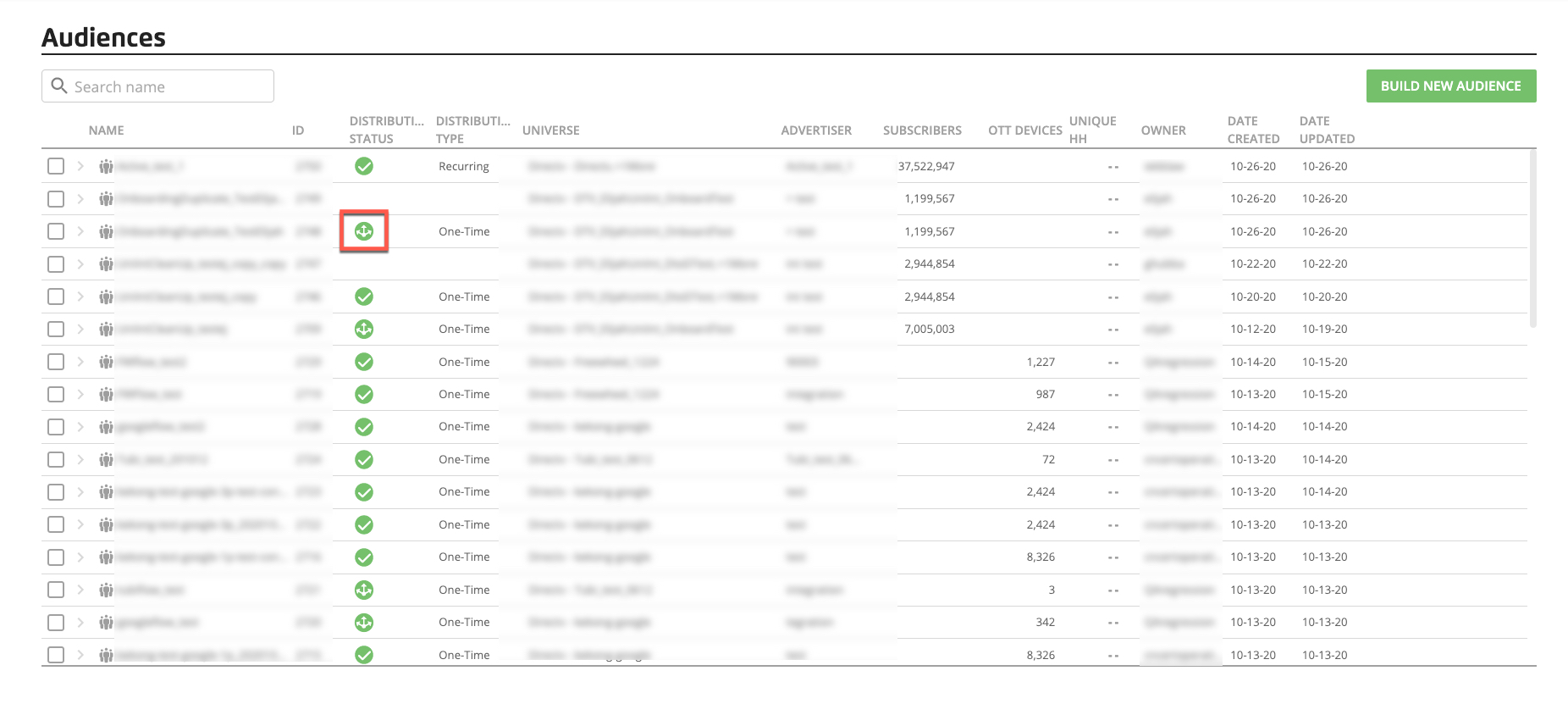Click the Recurring distribution type cell
This screenshot has width=1568, height=715.
click(464, 166)
